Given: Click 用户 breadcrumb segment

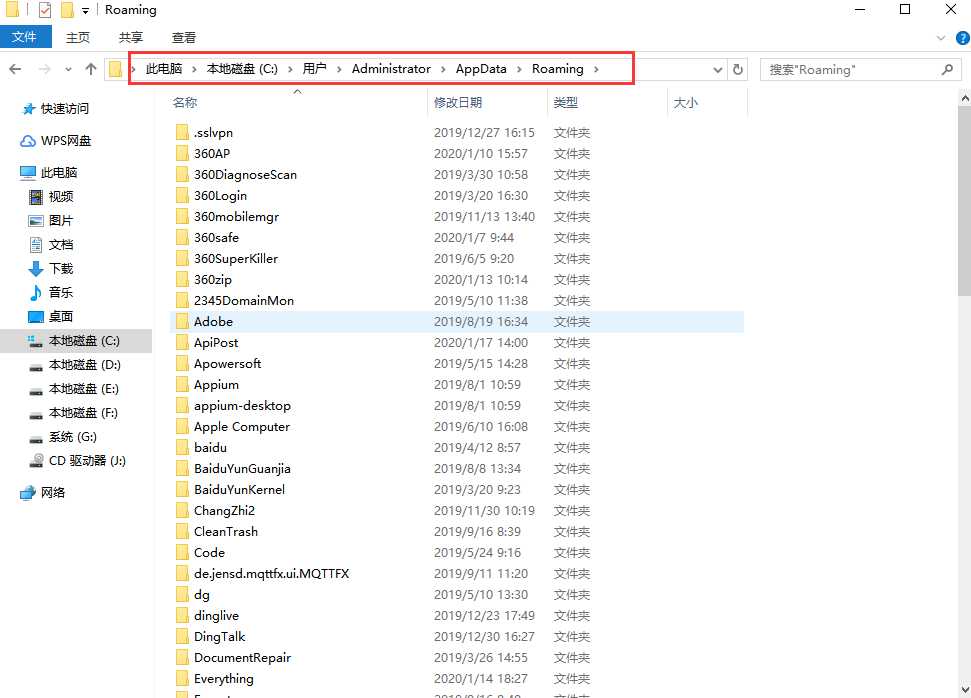Looking at the screenshot, I should point(315,69).
